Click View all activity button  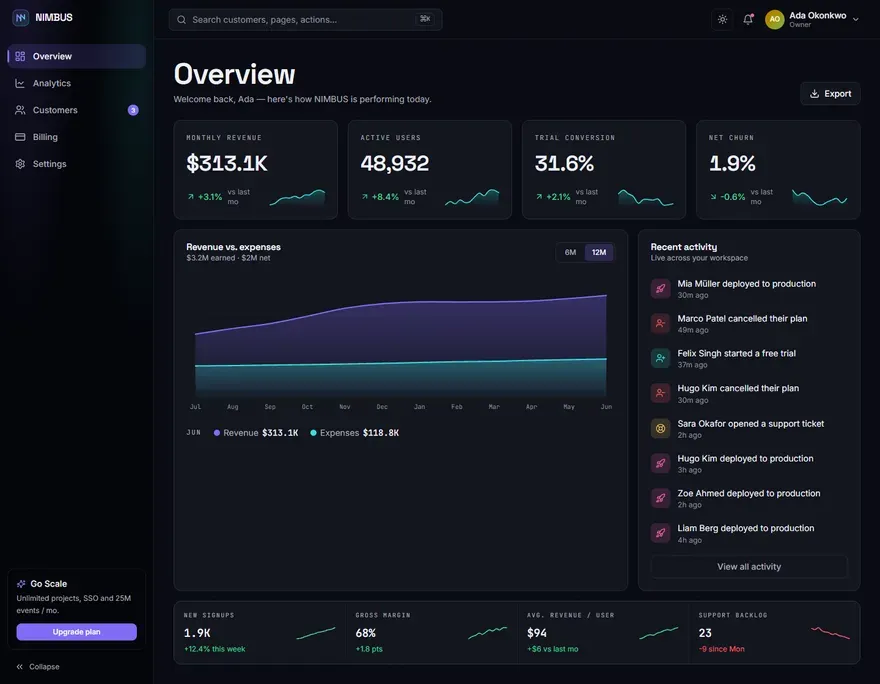(x=749, y=567)
